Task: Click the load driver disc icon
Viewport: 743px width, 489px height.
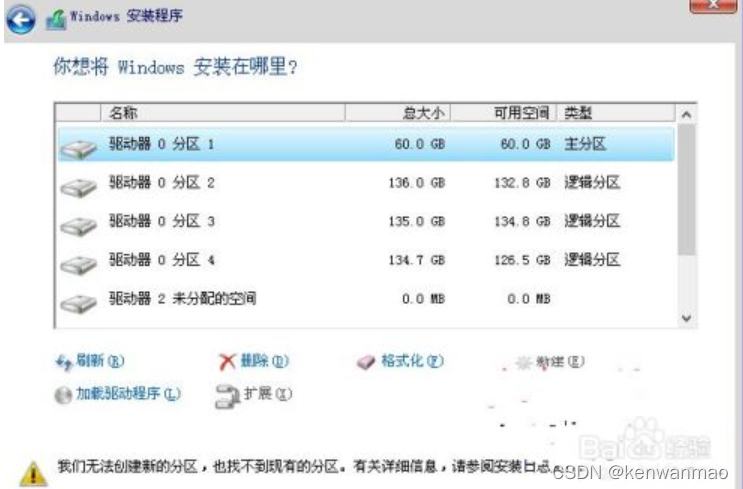Action: coord(63,395)
